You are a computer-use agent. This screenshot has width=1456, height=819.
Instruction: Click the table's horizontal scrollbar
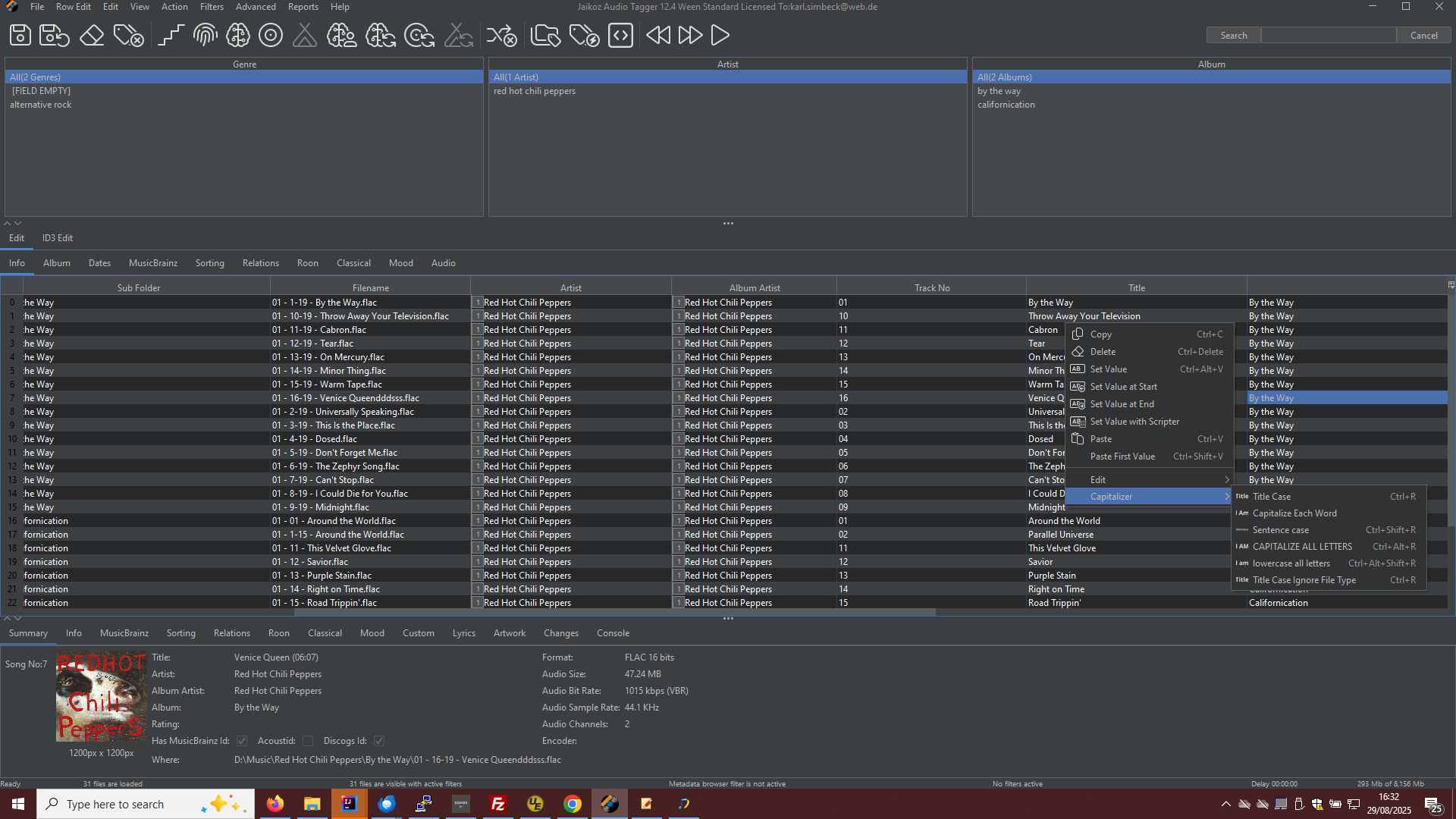coord(614,612)
